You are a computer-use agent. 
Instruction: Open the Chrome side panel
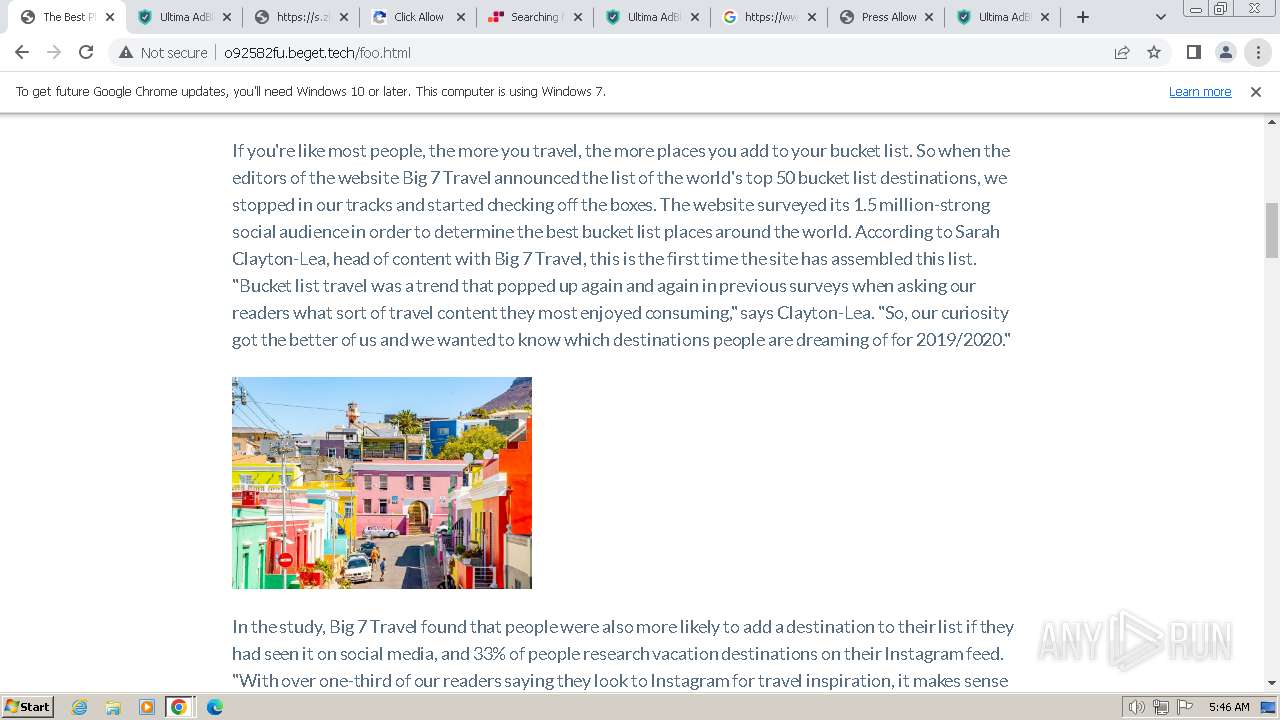pyautogui.click(x=1193, y=53)
